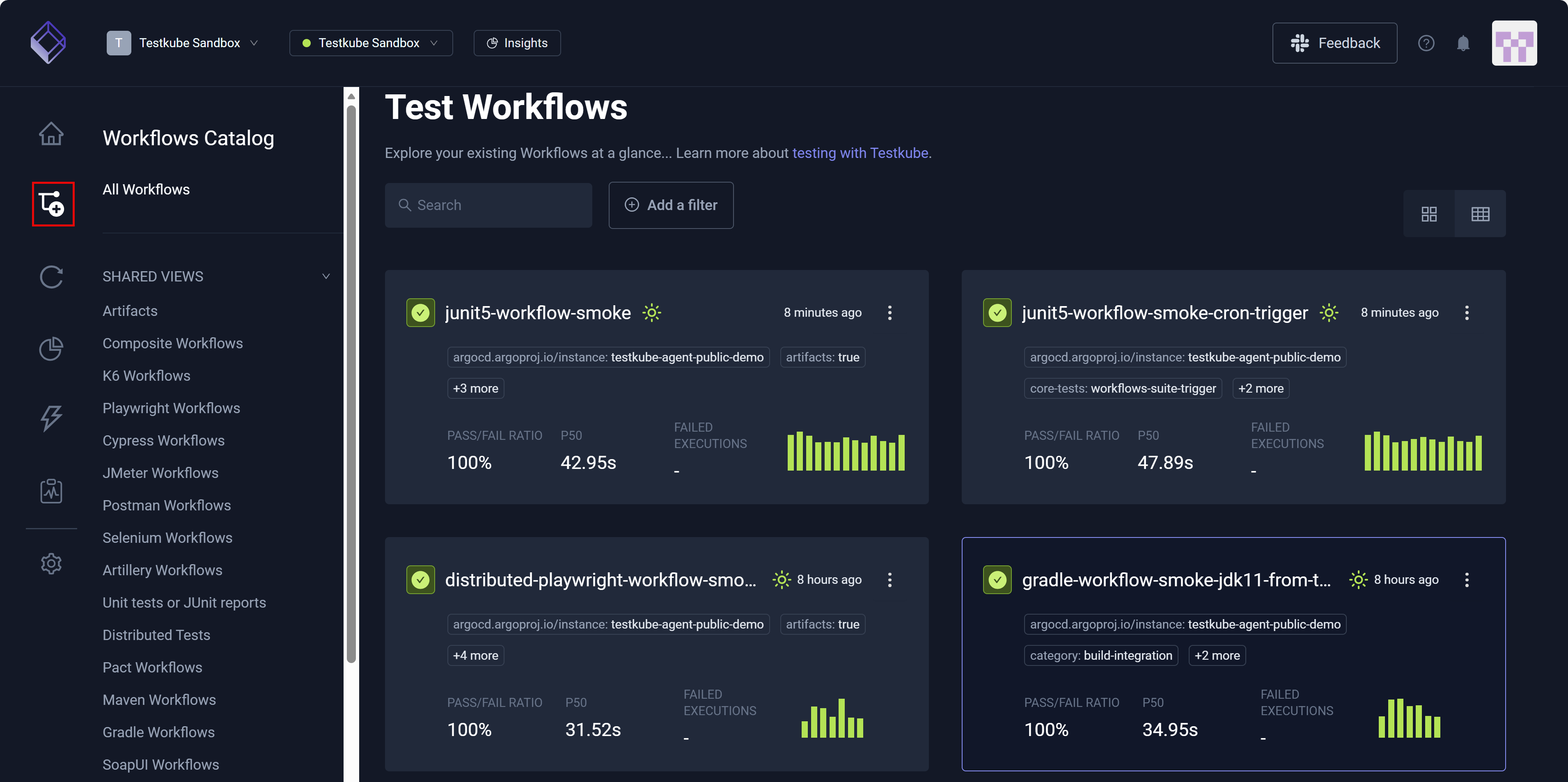
Task: Select the Test Workflows sidebar icon
Action: click(x=53, y=204)
